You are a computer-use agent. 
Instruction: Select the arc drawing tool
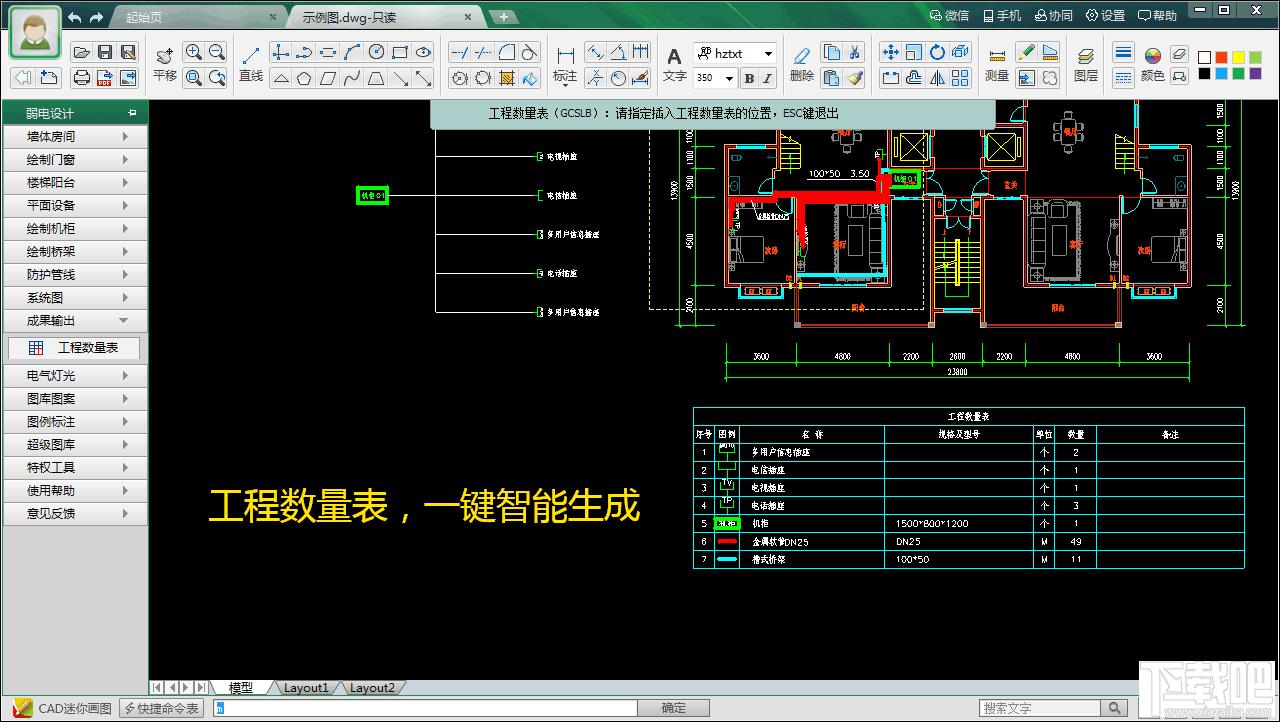click(x=352, y=52)
